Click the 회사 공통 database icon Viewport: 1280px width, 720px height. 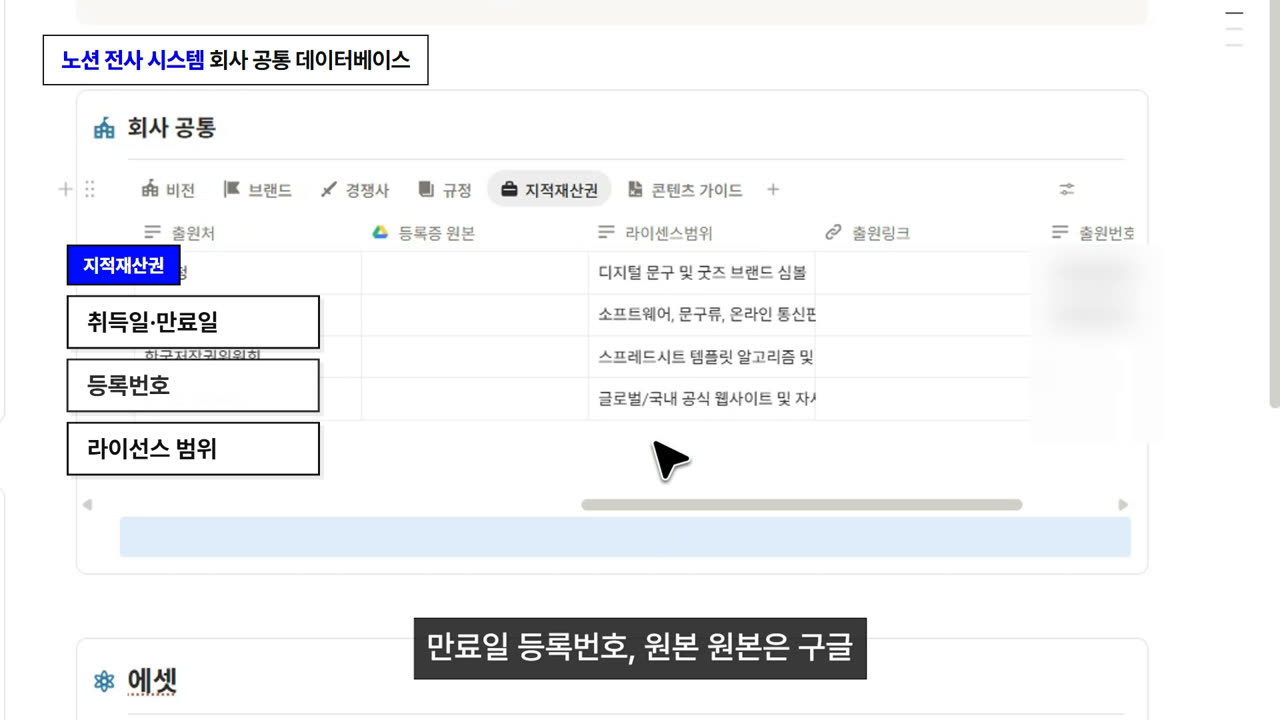click(x=104, y=128)
